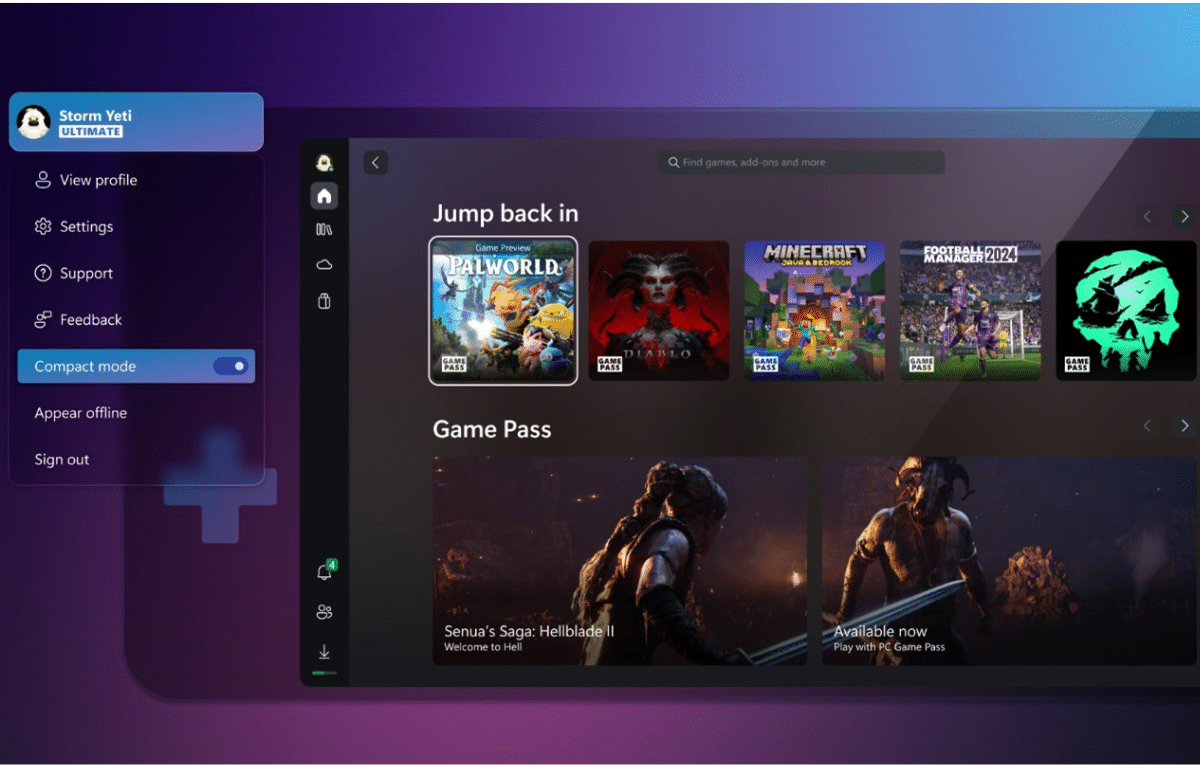Open the Store bag icon

coord(324,301)
